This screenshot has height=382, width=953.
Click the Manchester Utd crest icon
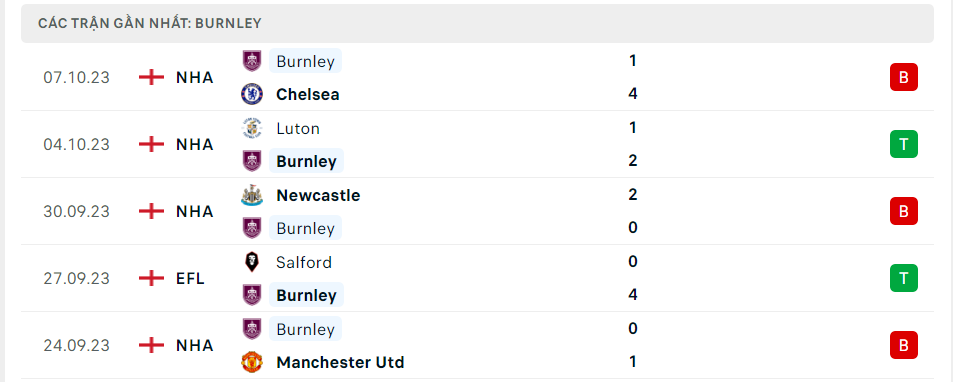click(252, 362)
